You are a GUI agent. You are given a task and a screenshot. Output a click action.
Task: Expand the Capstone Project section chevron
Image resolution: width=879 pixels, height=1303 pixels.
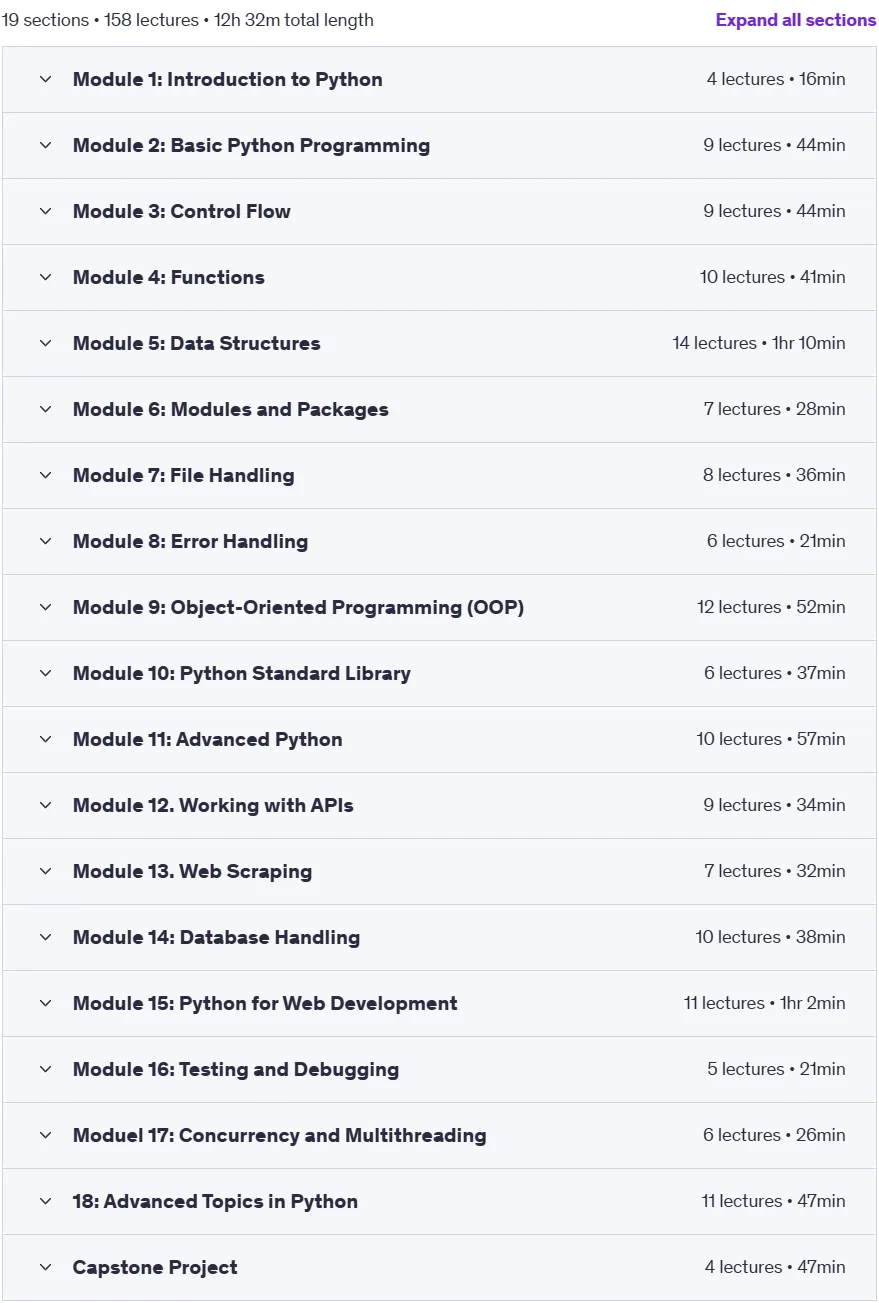[x=45, y=1267]
